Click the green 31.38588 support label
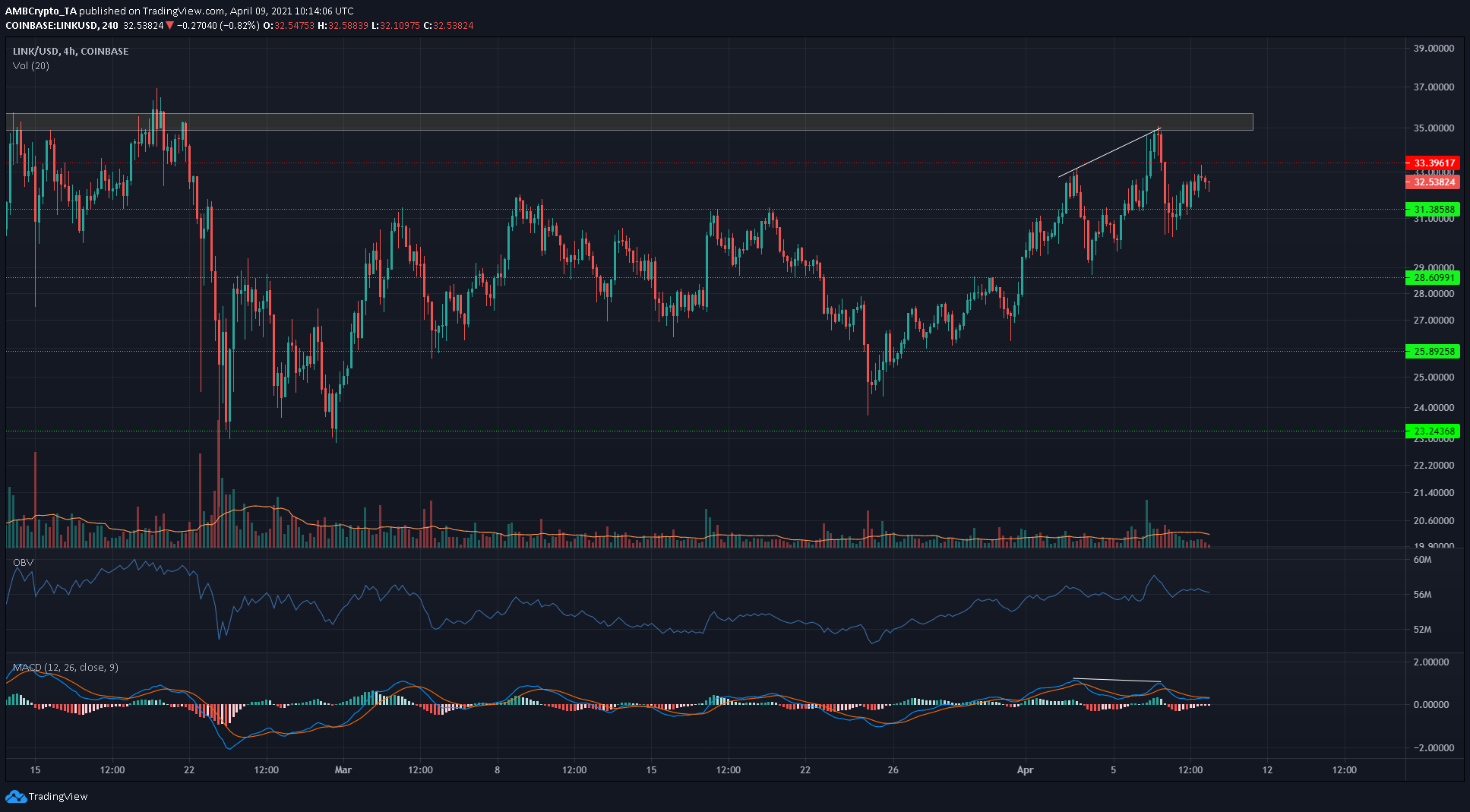The height and width of the screenshot is (812, 1470). 1433,210
